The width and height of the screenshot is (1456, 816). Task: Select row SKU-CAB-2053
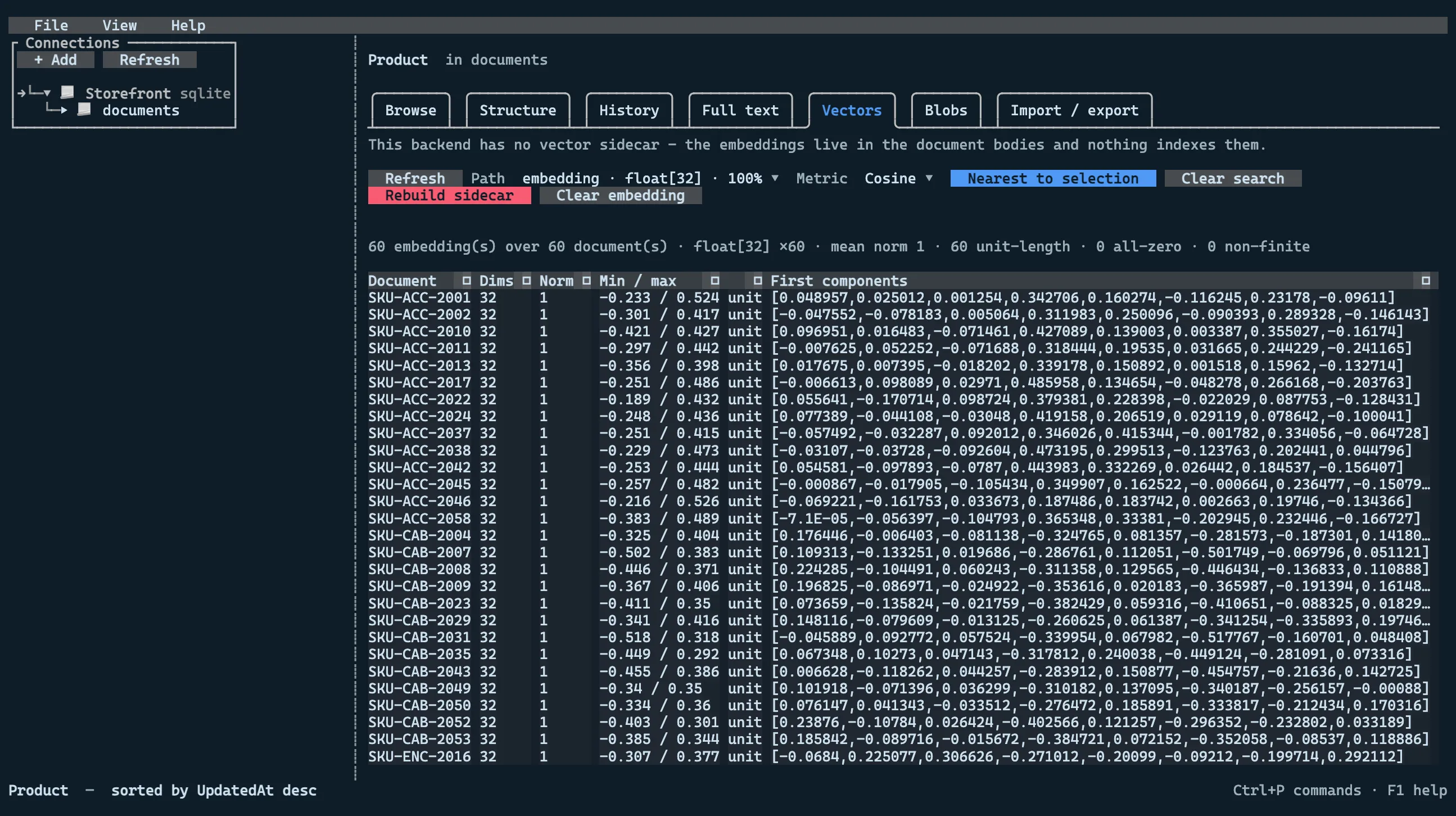pyautogui.click(x=903, y=740)
